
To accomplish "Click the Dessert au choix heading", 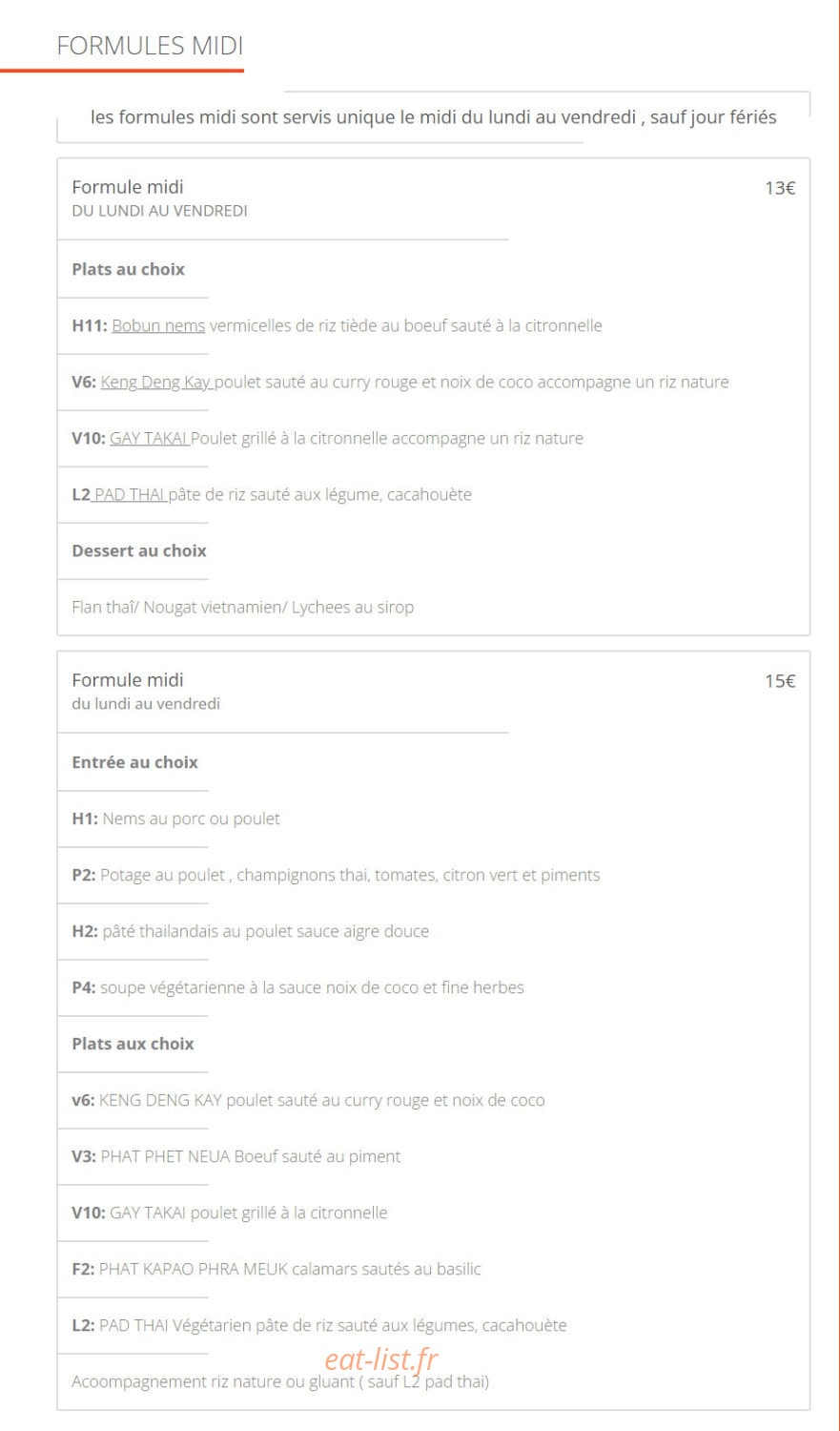I will click(x=139, y=550).
